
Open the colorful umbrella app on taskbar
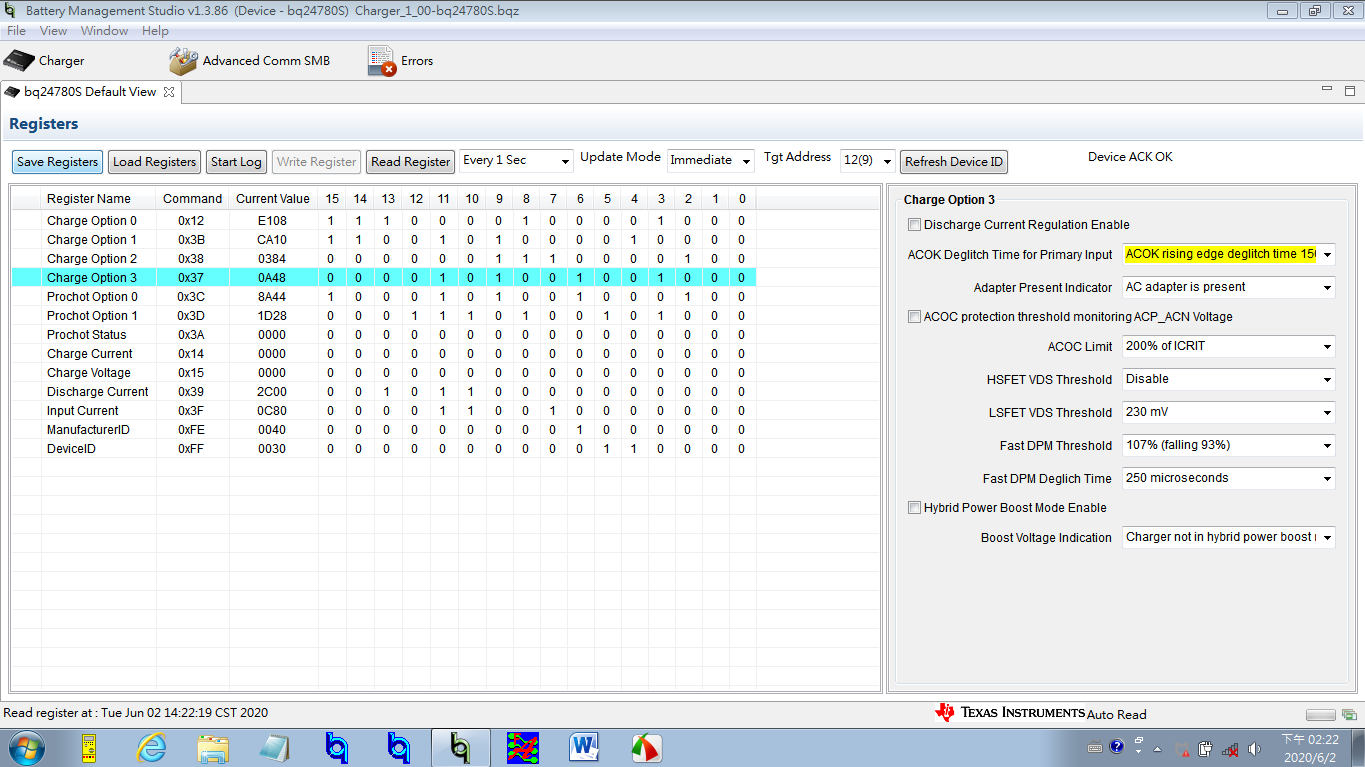click(646, 747)
